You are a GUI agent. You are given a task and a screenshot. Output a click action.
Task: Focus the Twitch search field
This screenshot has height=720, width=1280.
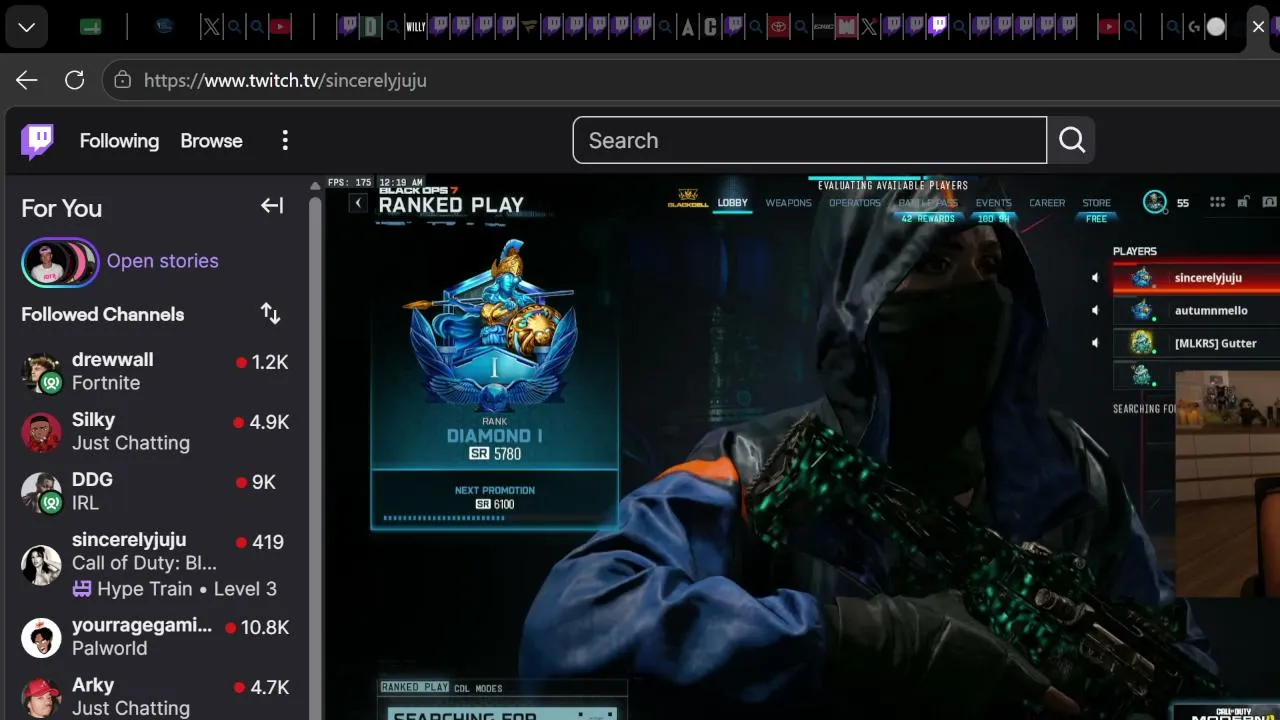pos(810,140)
